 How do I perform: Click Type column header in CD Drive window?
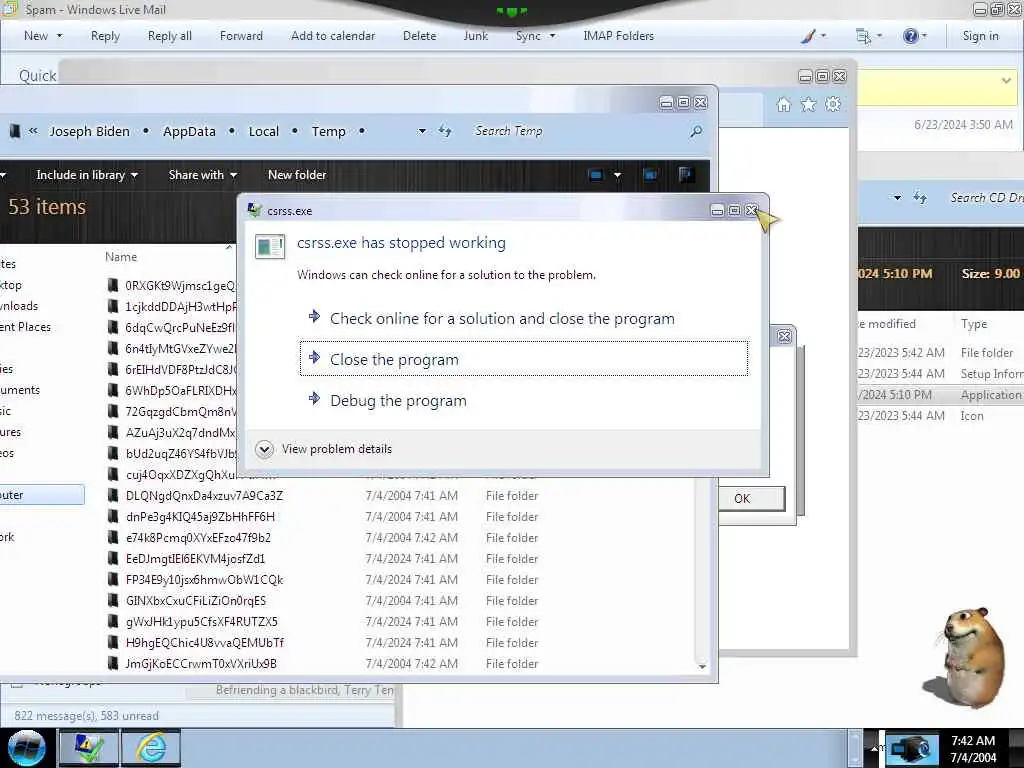974,324
